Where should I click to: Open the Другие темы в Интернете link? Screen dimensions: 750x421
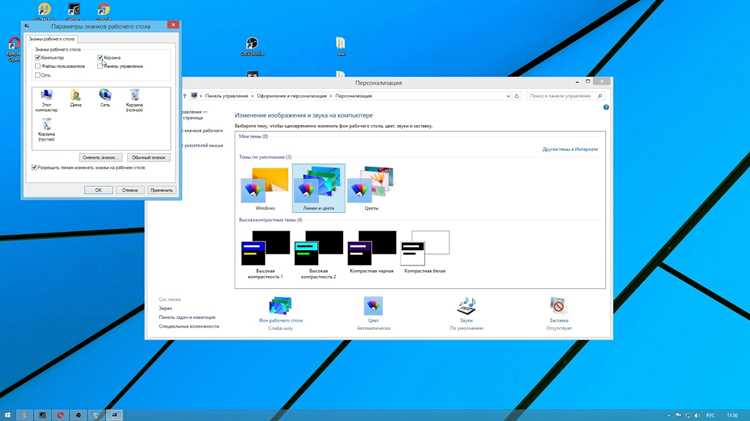(x=570, y=149)
